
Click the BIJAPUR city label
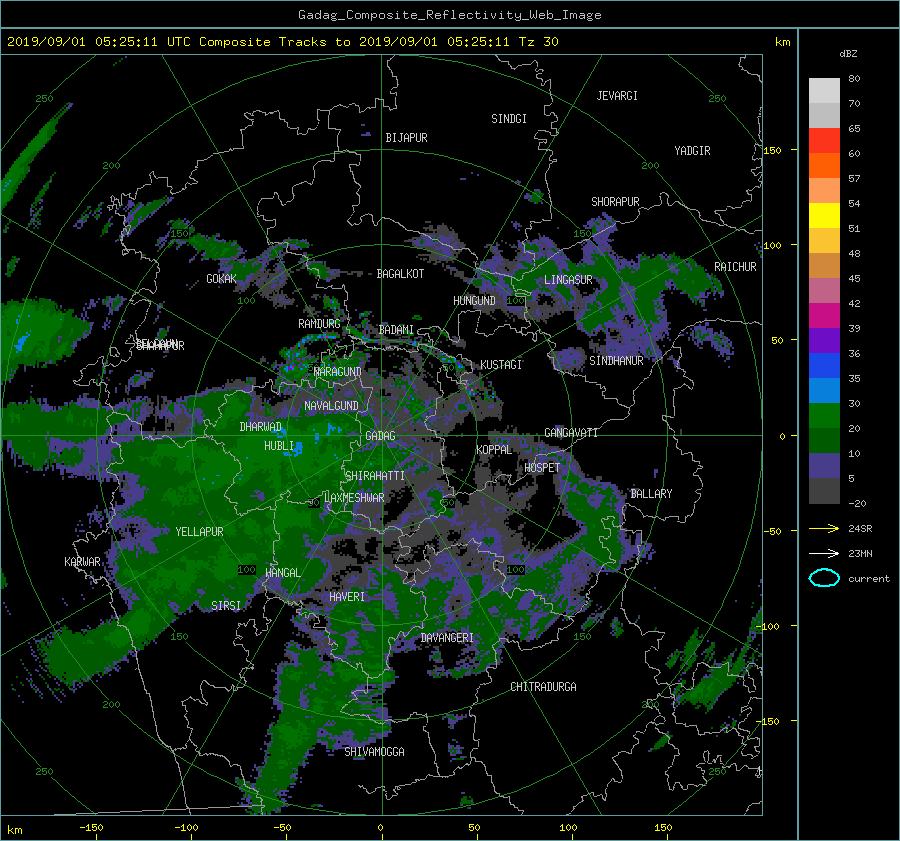[x=406, y=138]
